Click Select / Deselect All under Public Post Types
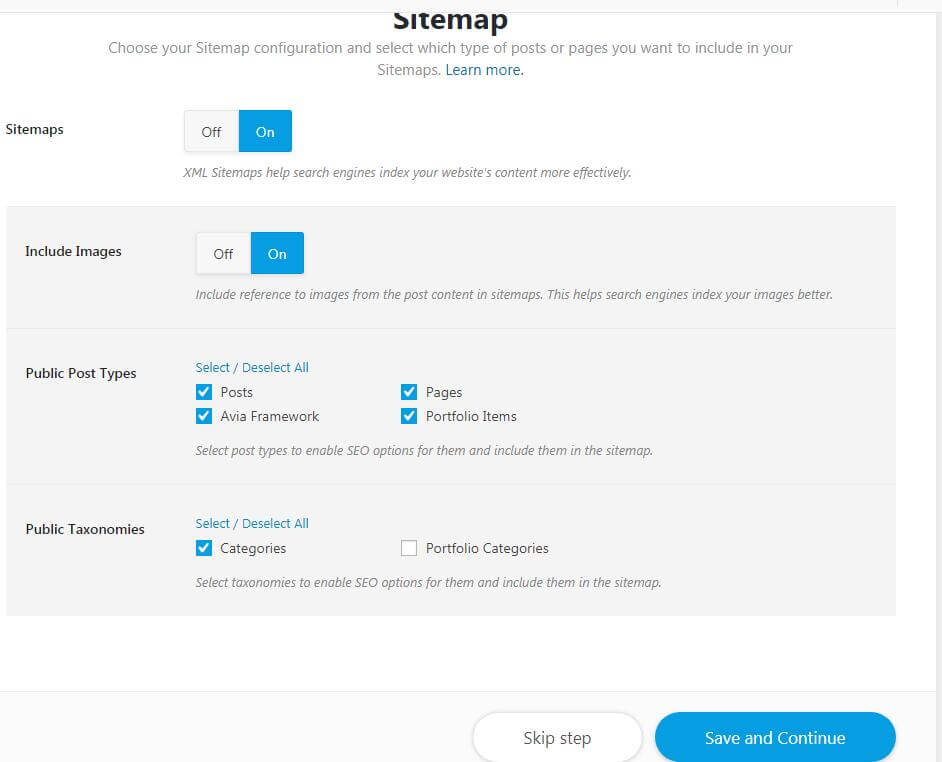Image resolution: width=942 pixels, height=762 pixels. 252,367
